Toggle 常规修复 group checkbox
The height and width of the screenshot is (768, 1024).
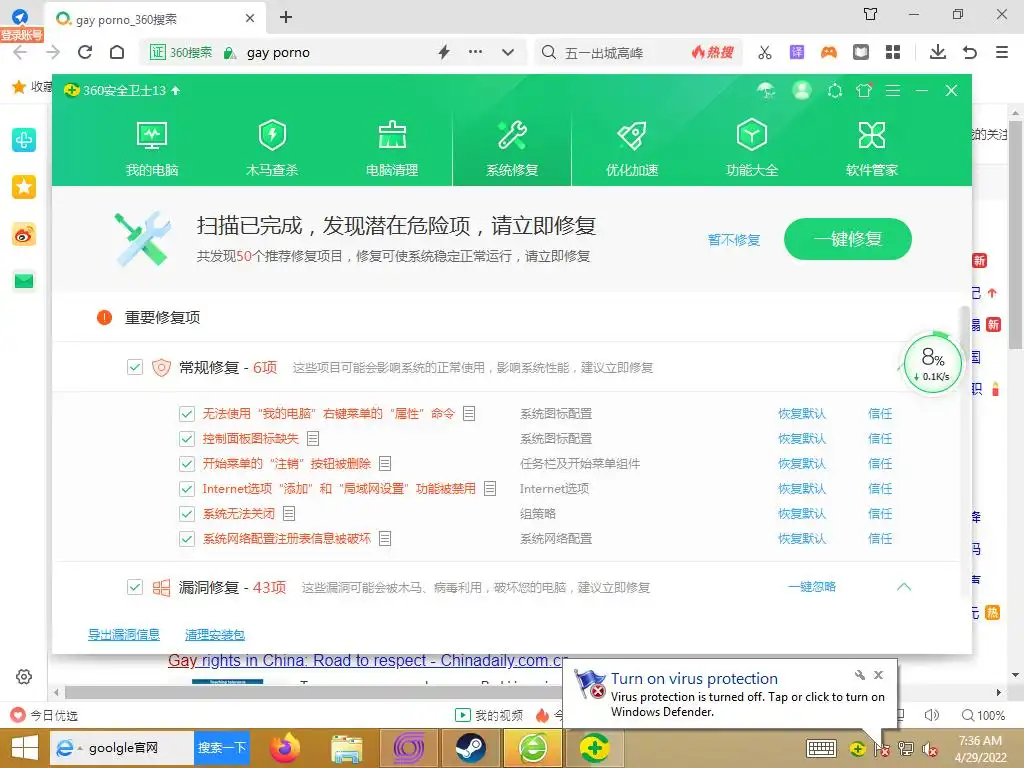point(135,367)
